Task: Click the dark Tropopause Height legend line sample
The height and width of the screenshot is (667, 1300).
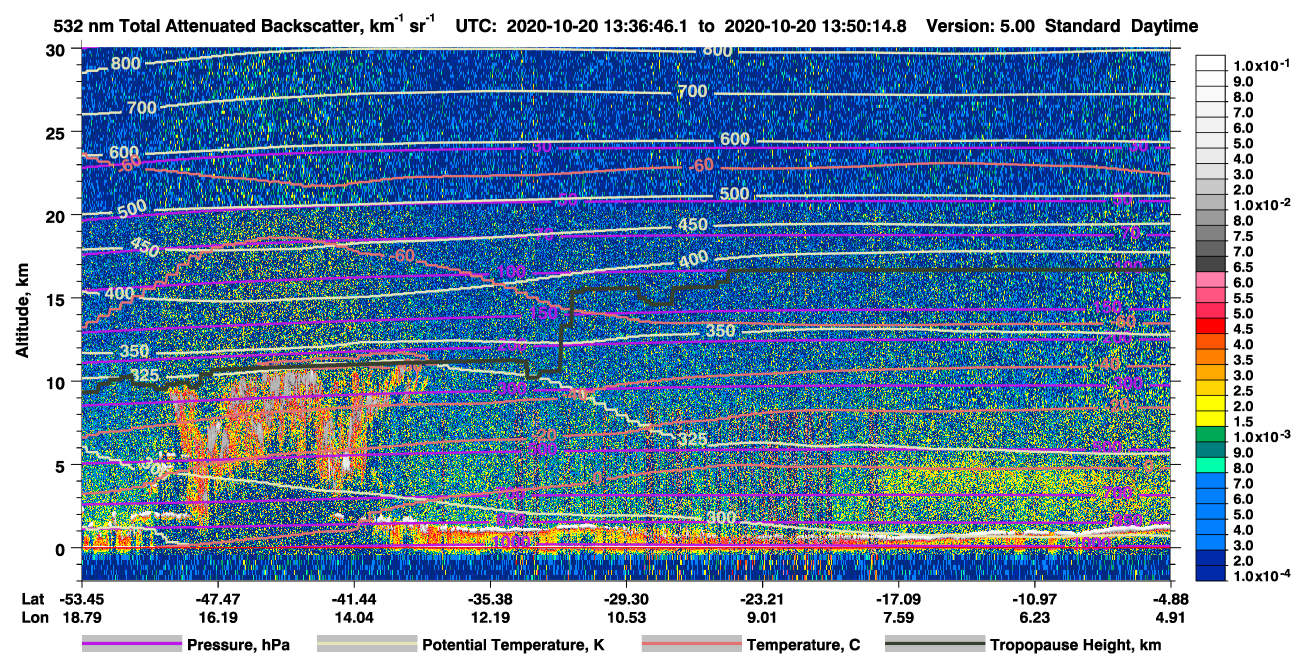Action: tap(935, 645)
